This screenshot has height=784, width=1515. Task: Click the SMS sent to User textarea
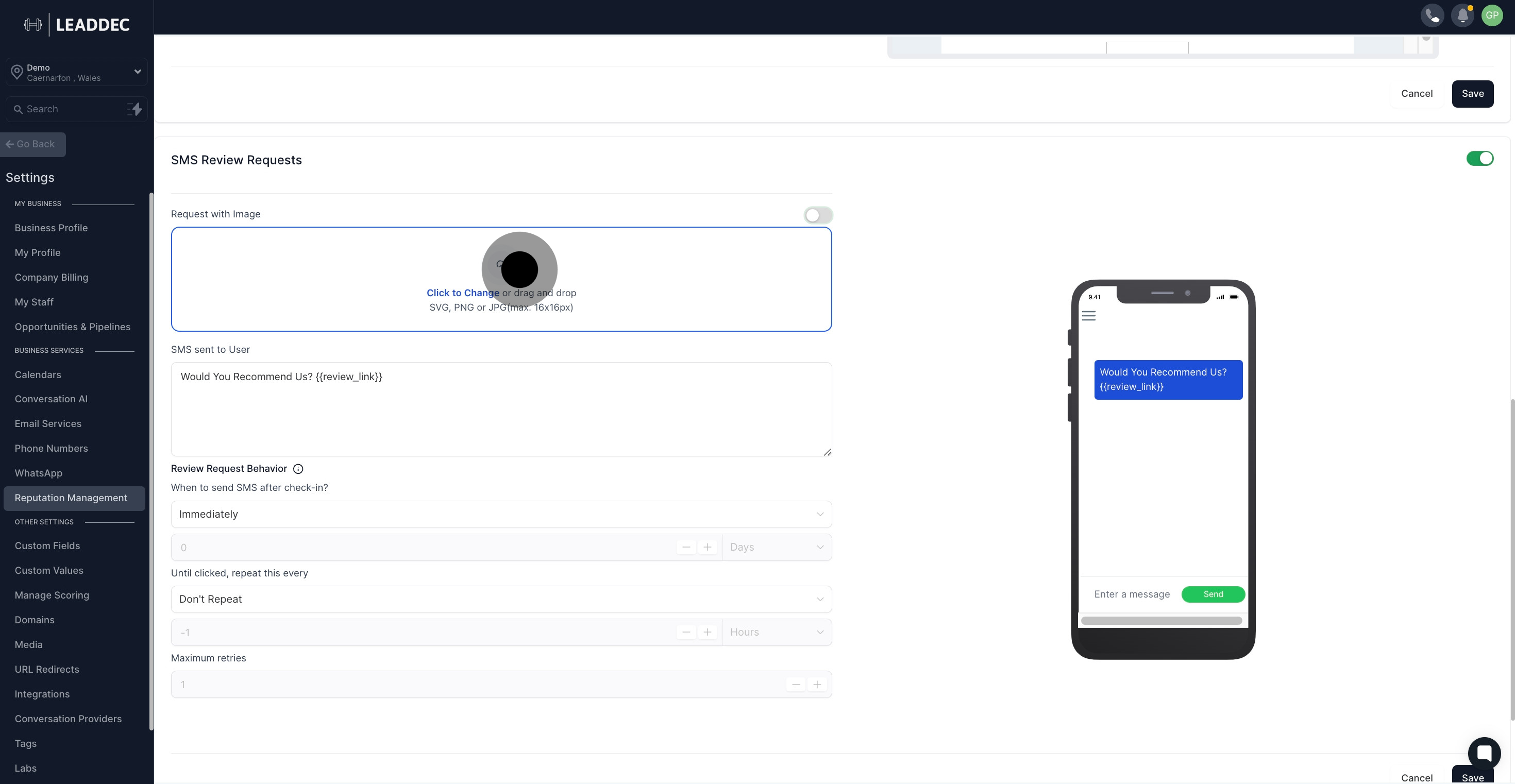[501, 409]
